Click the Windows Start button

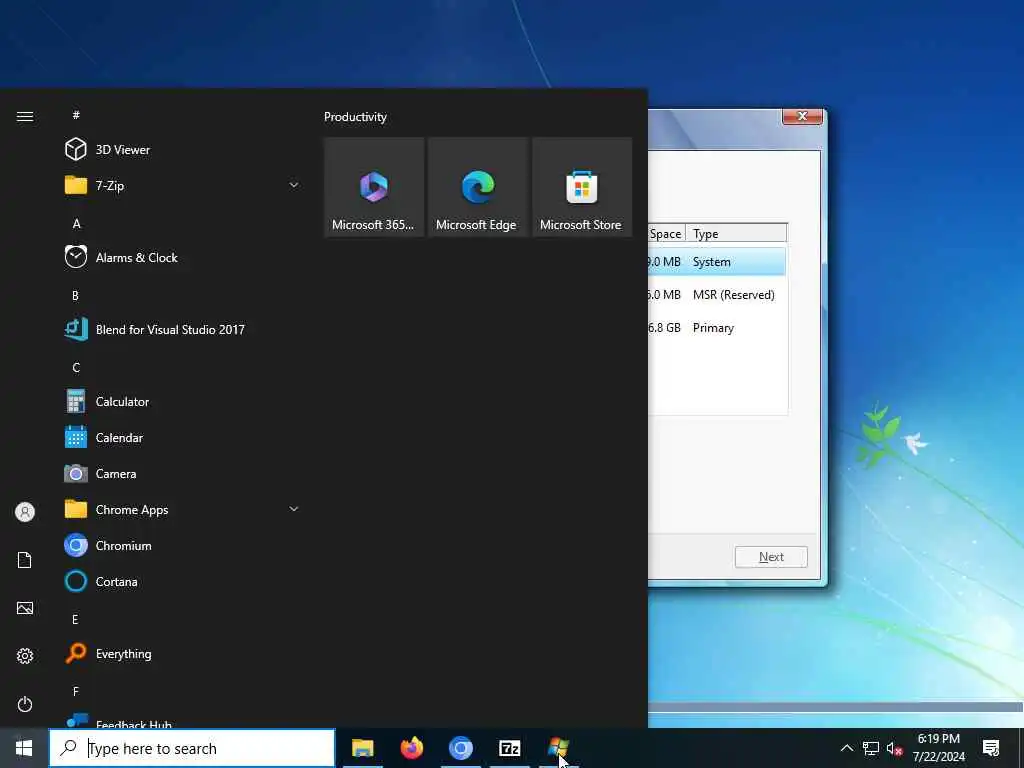tap(24, 748)
